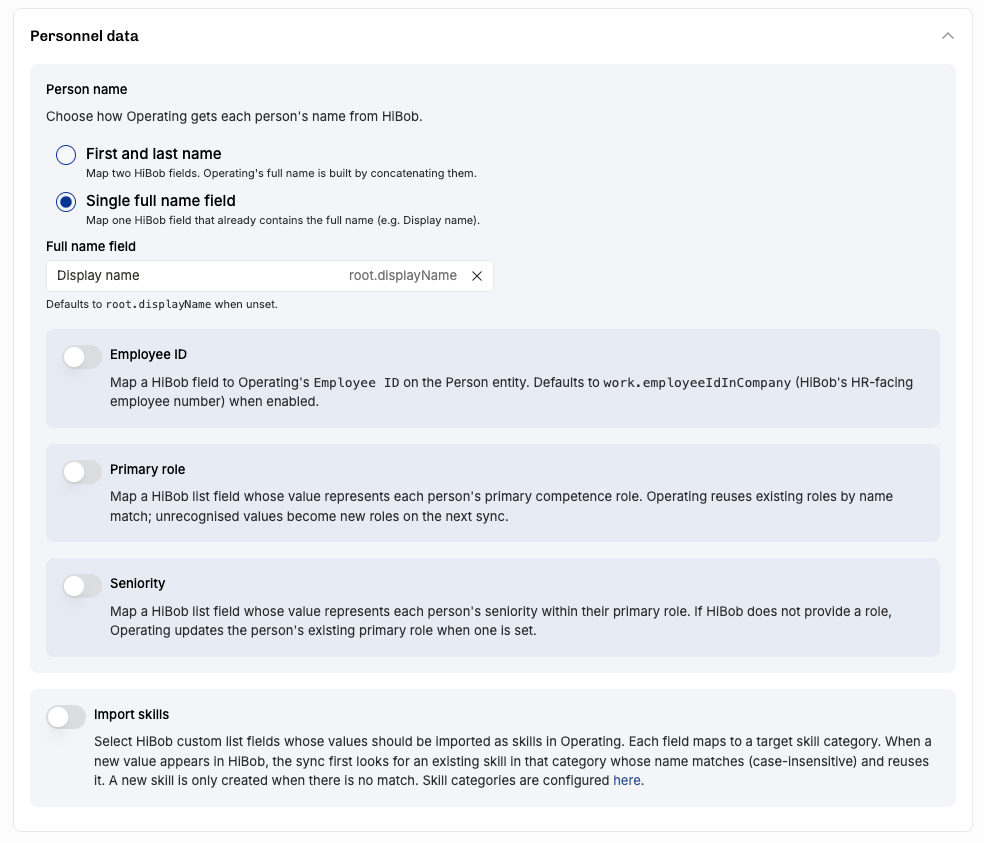
Task: Click the 'Single full name field' label text
Action: [x=161, y=201]
